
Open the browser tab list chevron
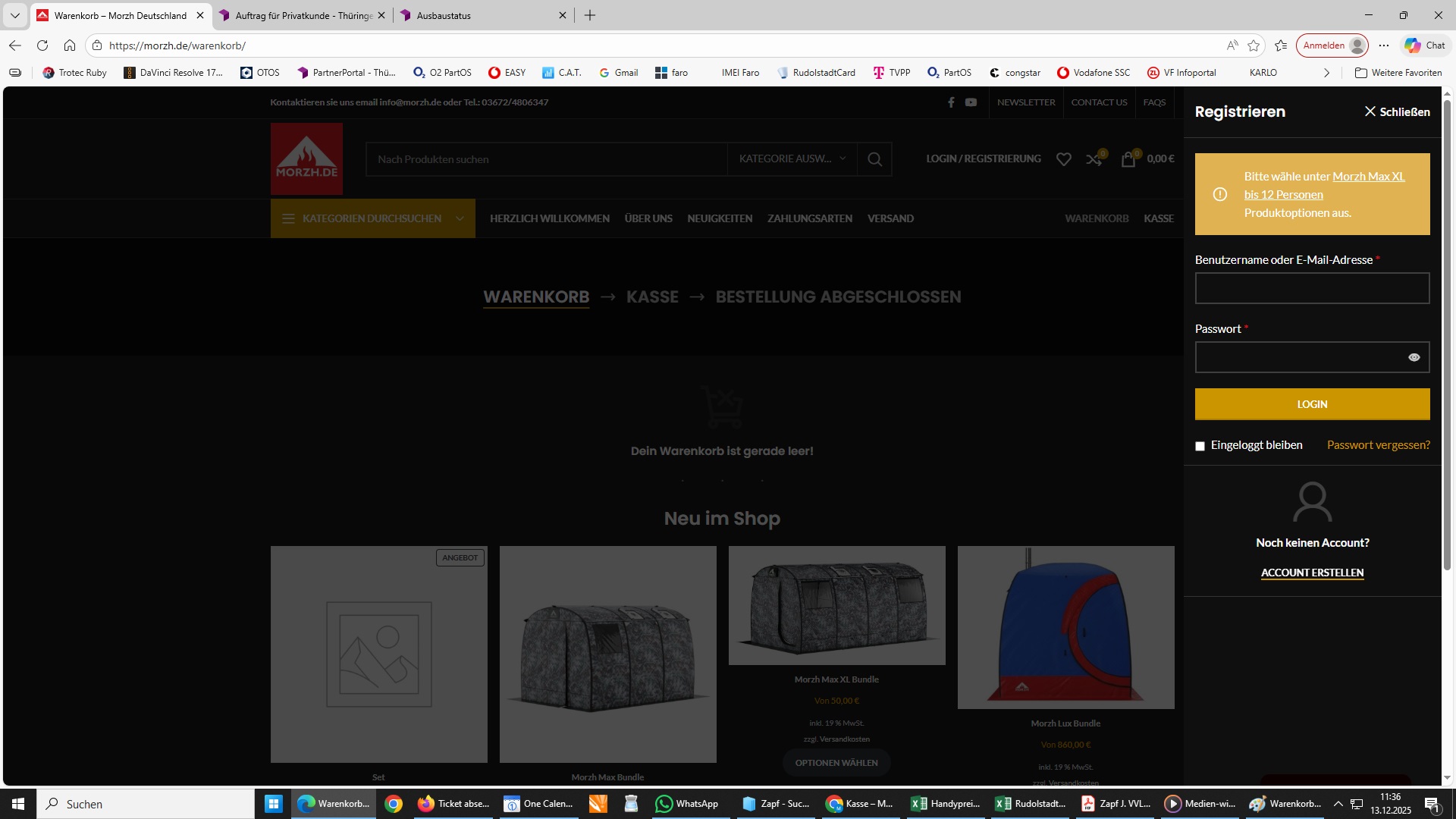click(14, 15)
